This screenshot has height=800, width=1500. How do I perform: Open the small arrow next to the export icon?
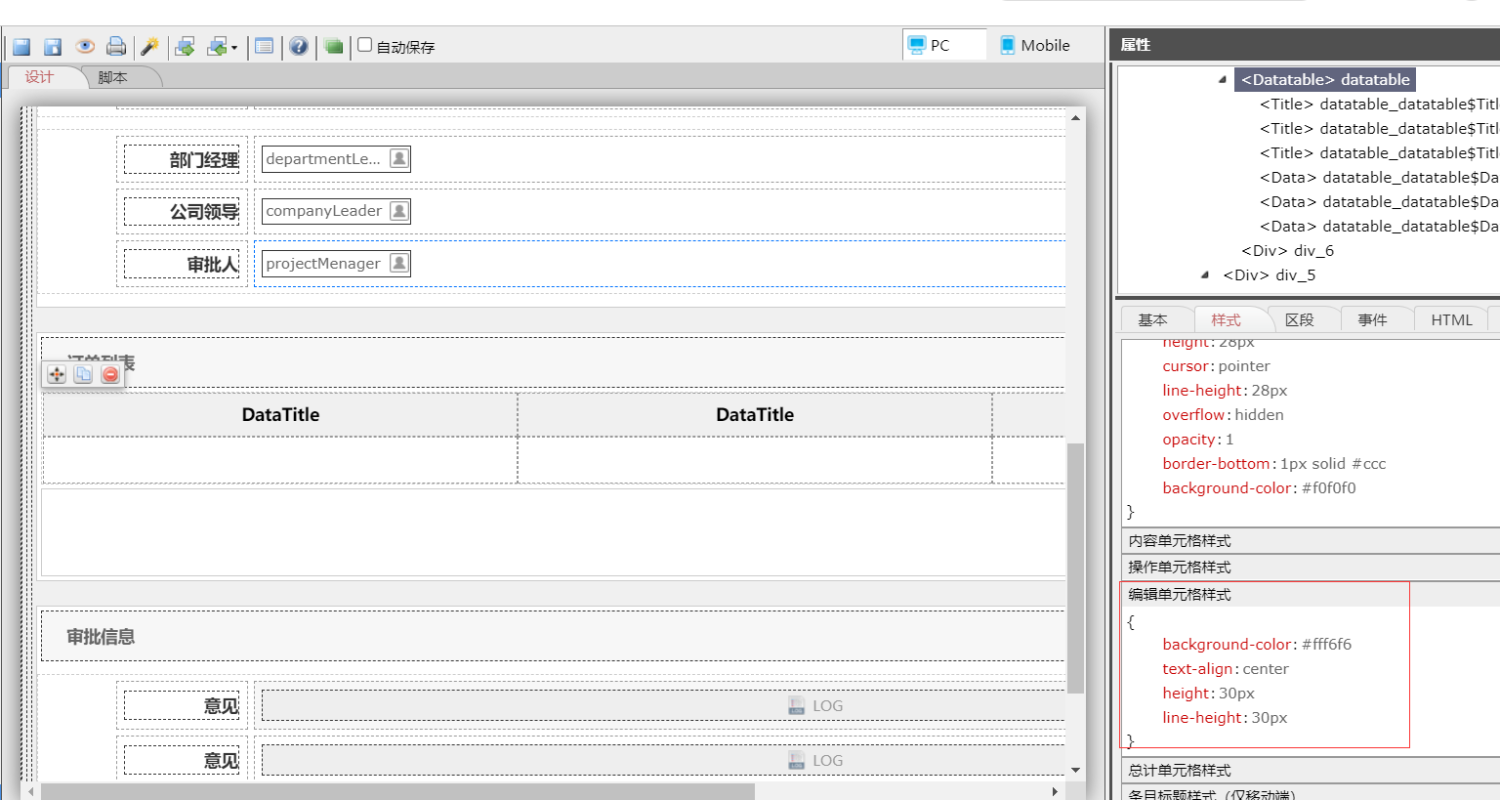234,47
